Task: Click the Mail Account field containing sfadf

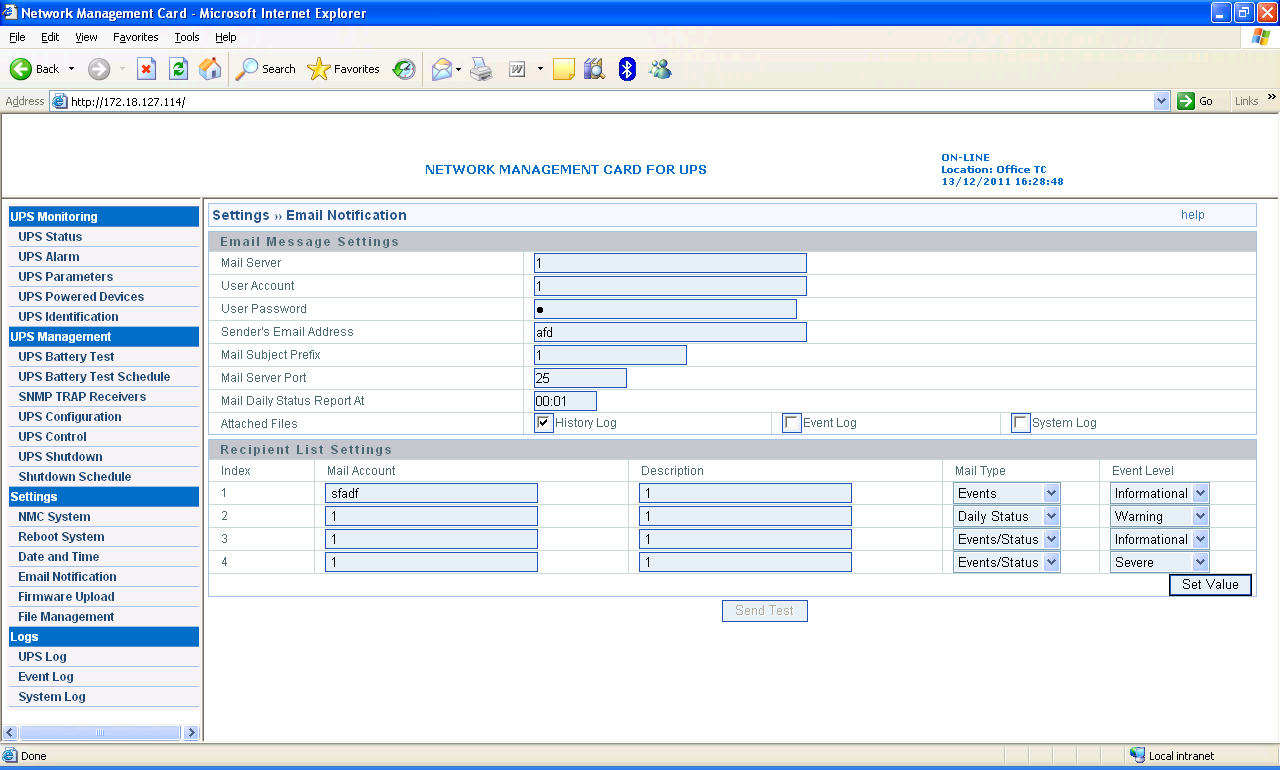Action: point(431,493)
